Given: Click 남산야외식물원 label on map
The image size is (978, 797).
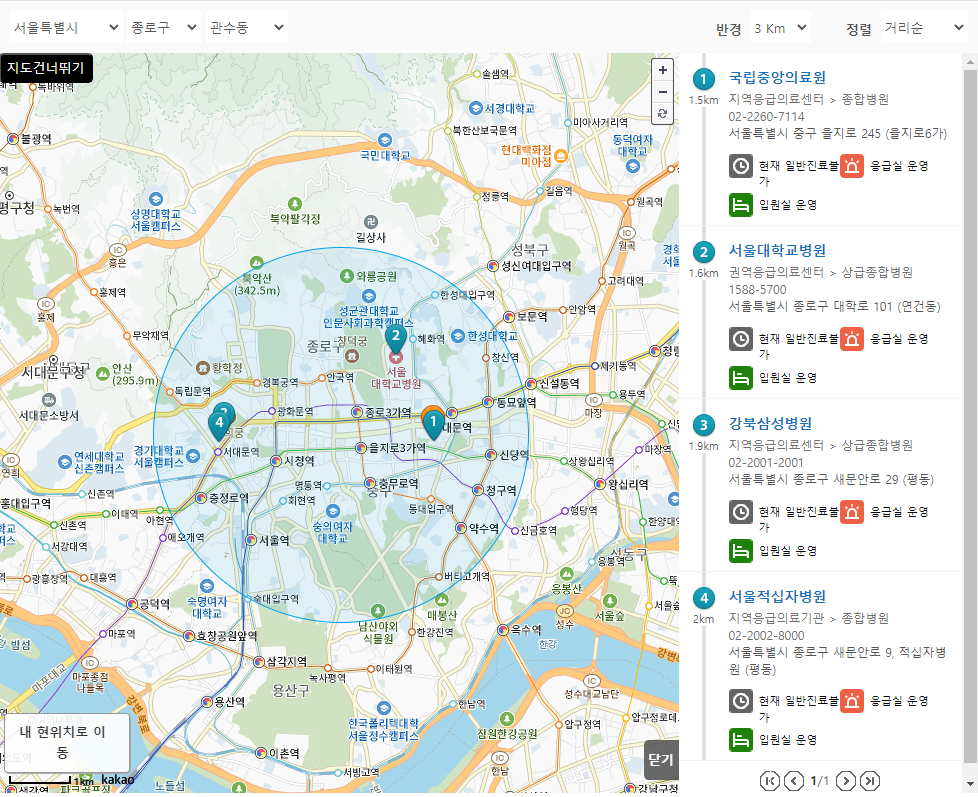Looking at the screenshot, I should (x=378, y=632).
